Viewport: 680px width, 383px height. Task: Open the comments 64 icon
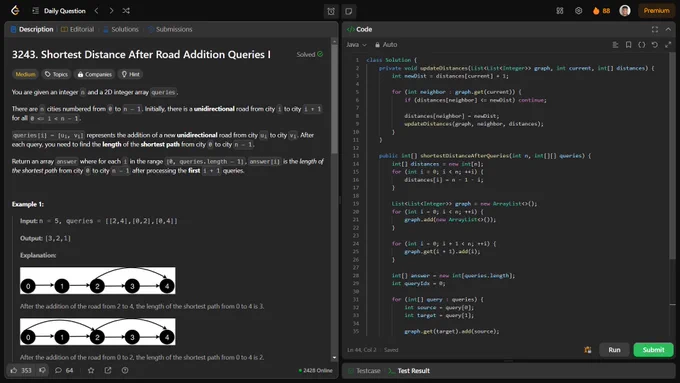64,370
